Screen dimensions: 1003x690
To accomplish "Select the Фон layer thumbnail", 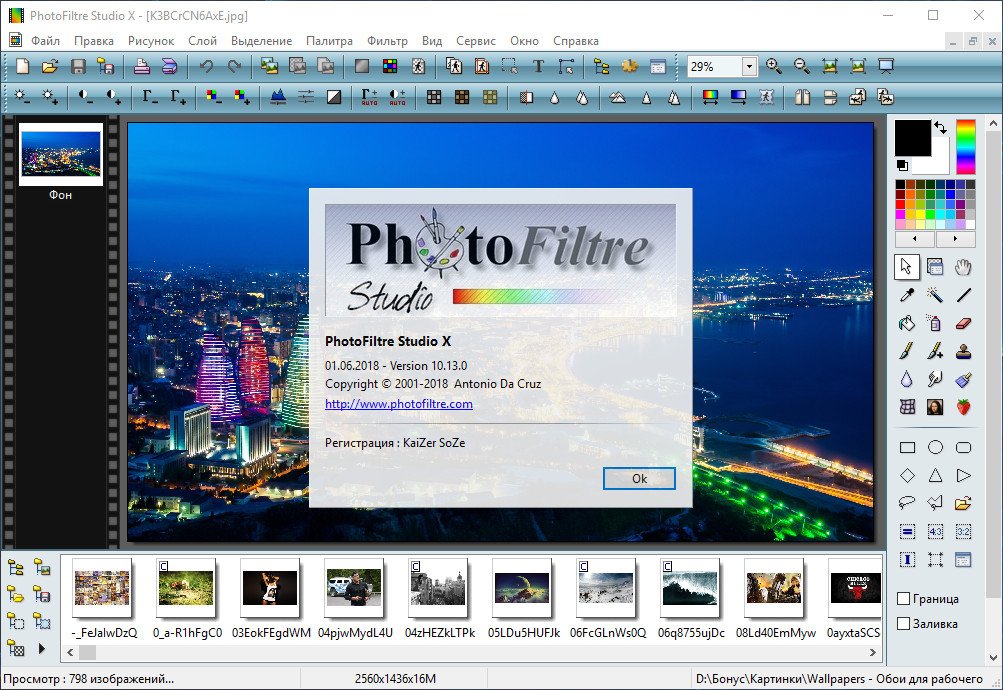I will (x=61, y=154).
